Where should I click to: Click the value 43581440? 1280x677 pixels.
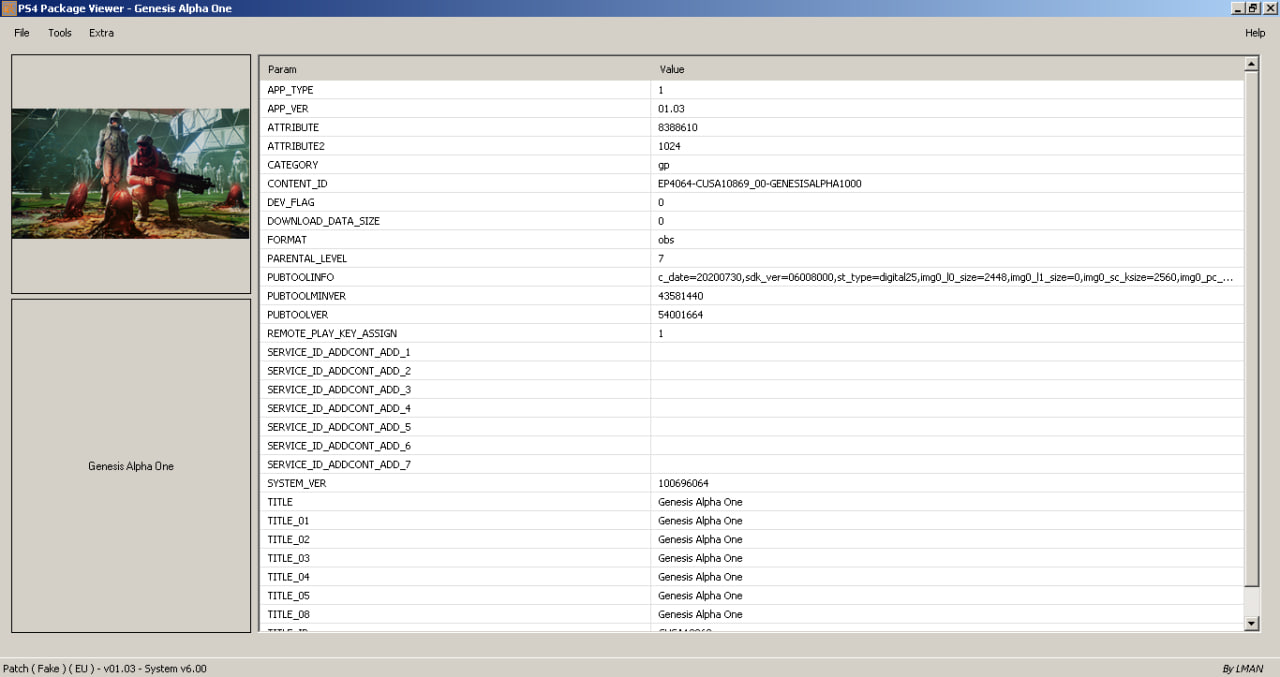pos(681,296)
